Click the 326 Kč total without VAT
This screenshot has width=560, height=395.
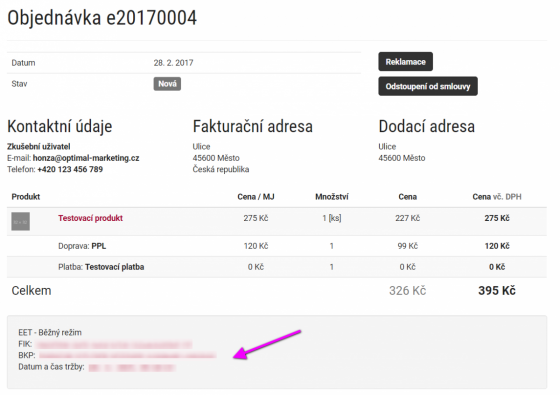(408, 291)
